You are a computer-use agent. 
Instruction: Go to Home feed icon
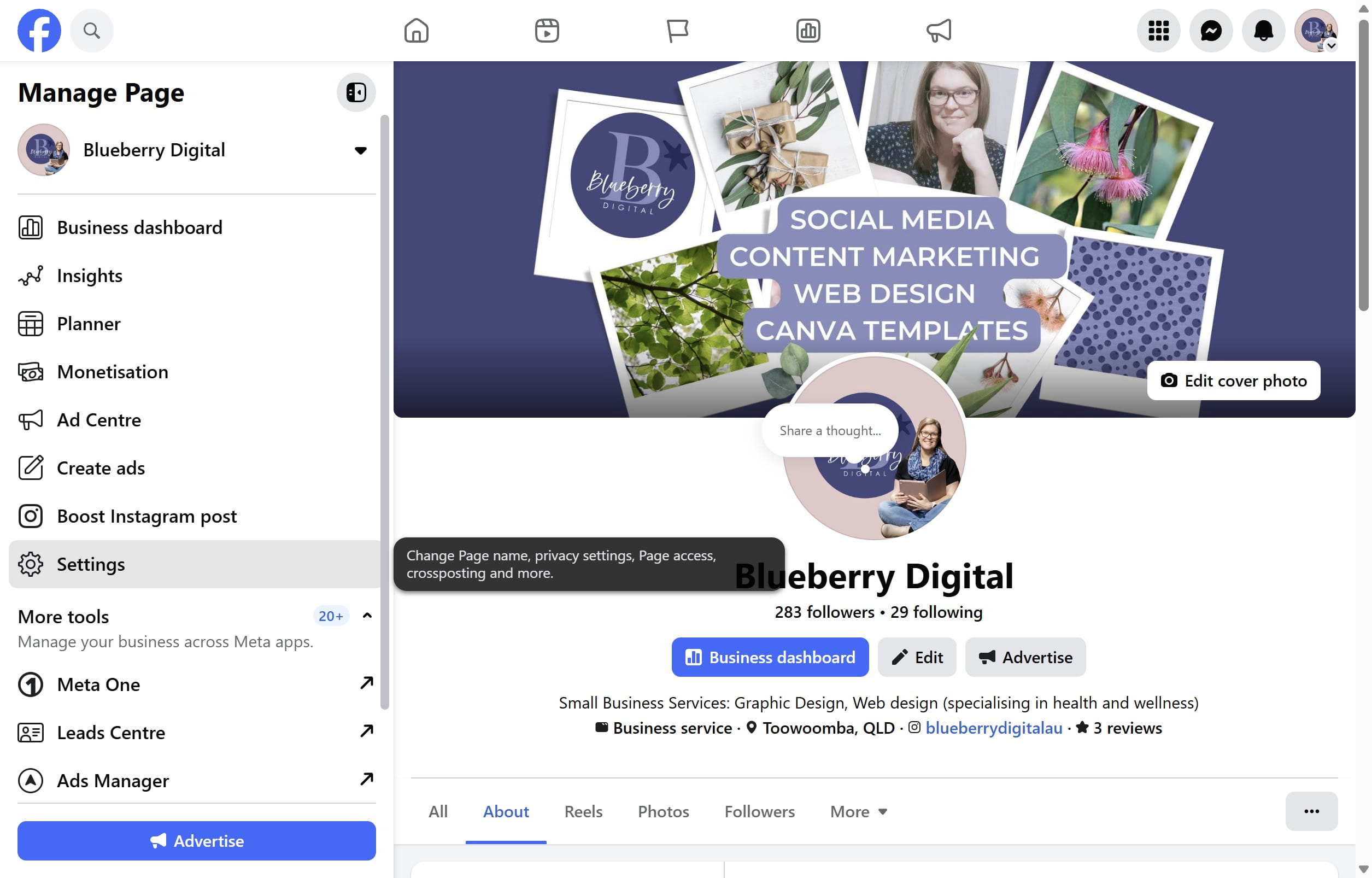416,30
